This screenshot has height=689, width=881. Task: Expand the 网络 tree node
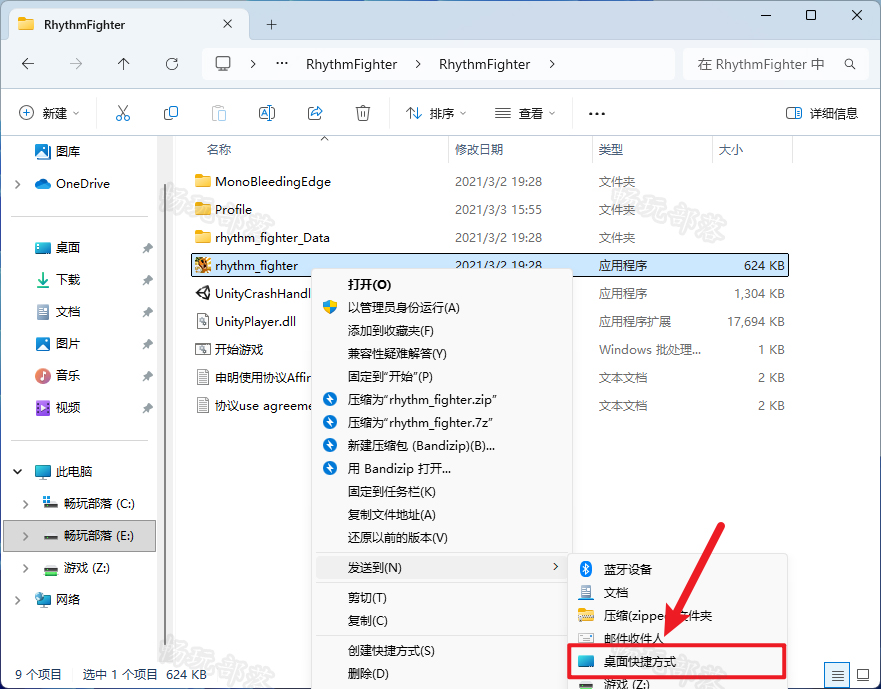point(18,600)
